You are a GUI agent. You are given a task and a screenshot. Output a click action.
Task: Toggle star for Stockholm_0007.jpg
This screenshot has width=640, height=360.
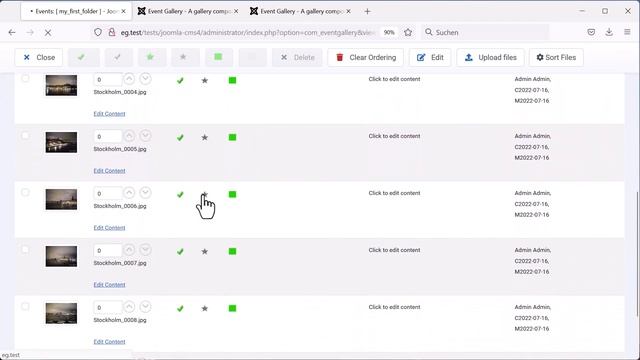tap(205, 251)
